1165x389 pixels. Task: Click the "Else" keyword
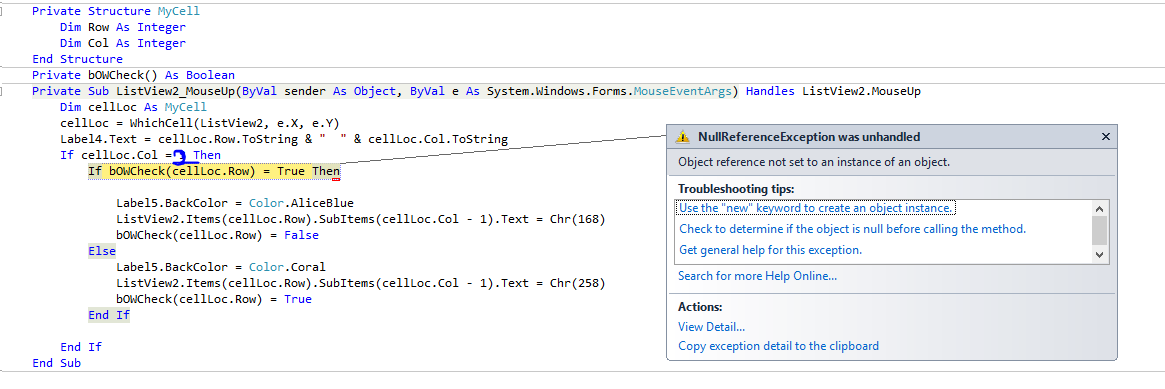102,252
